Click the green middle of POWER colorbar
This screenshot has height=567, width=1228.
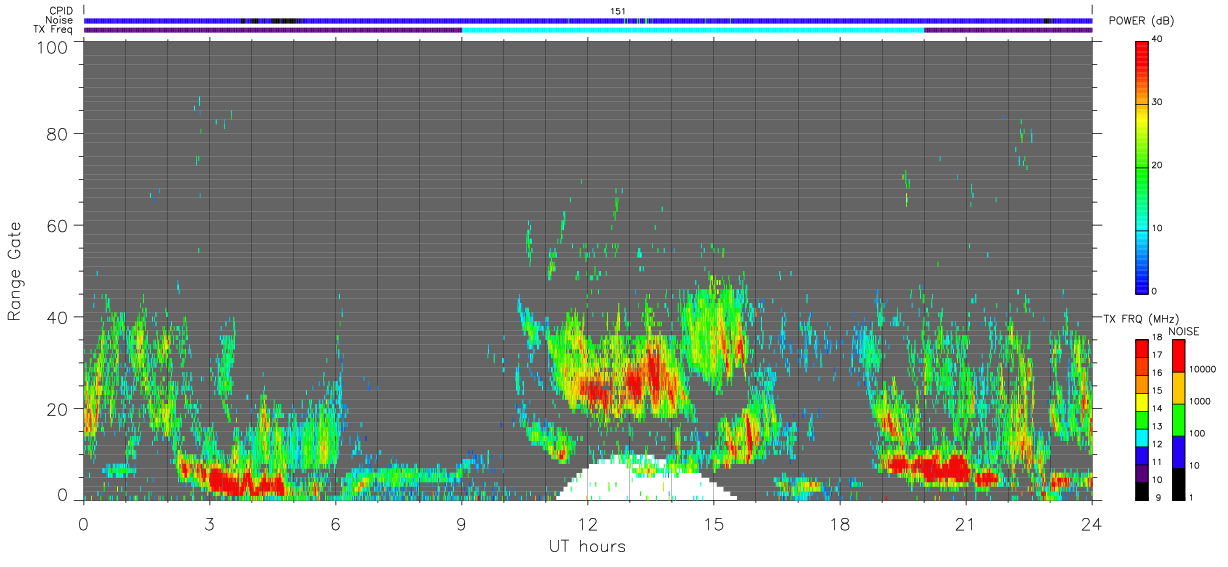[x=1141, y=165]
